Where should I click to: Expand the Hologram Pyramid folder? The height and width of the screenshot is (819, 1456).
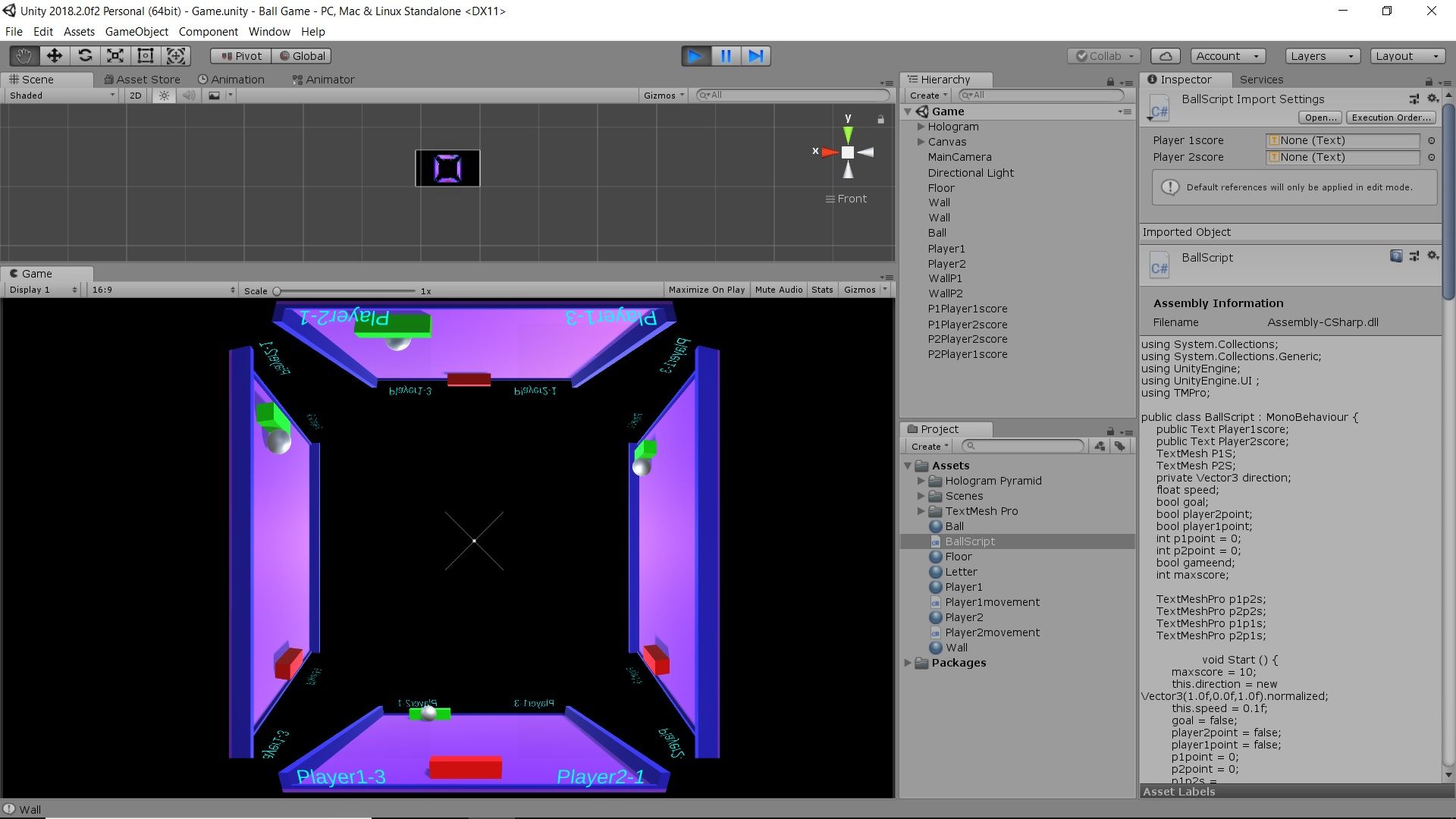(922, 481)
